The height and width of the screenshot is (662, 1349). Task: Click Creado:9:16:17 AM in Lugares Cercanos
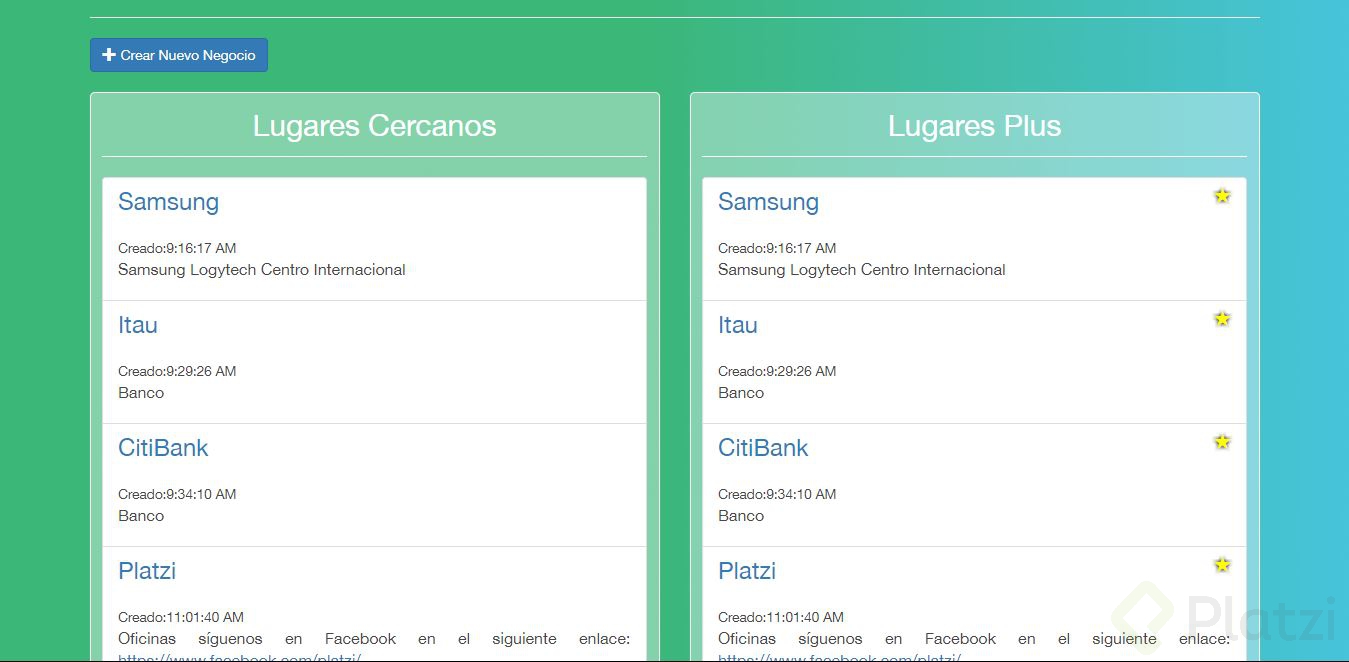click(x=177, y=248)
